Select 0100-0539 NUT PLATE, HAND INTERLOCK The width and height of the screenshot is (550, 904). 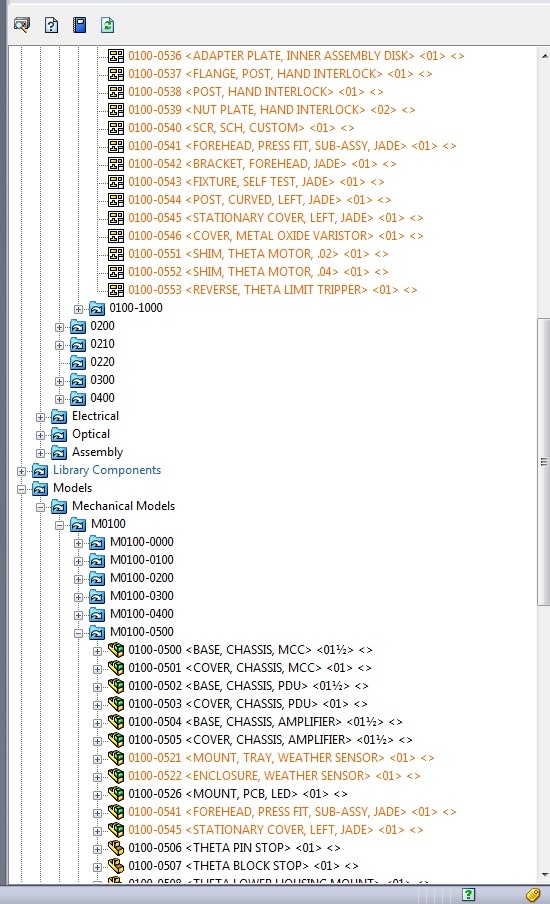(272, 110)
